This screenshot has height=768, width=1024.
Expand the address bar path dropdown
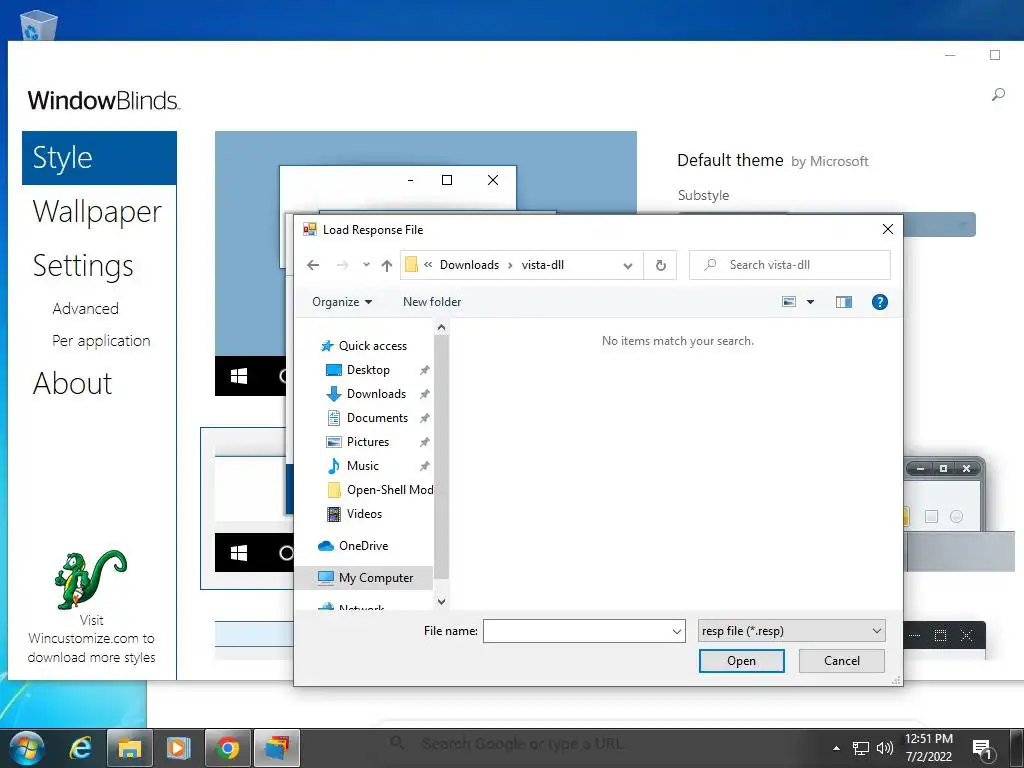[628, 266]
